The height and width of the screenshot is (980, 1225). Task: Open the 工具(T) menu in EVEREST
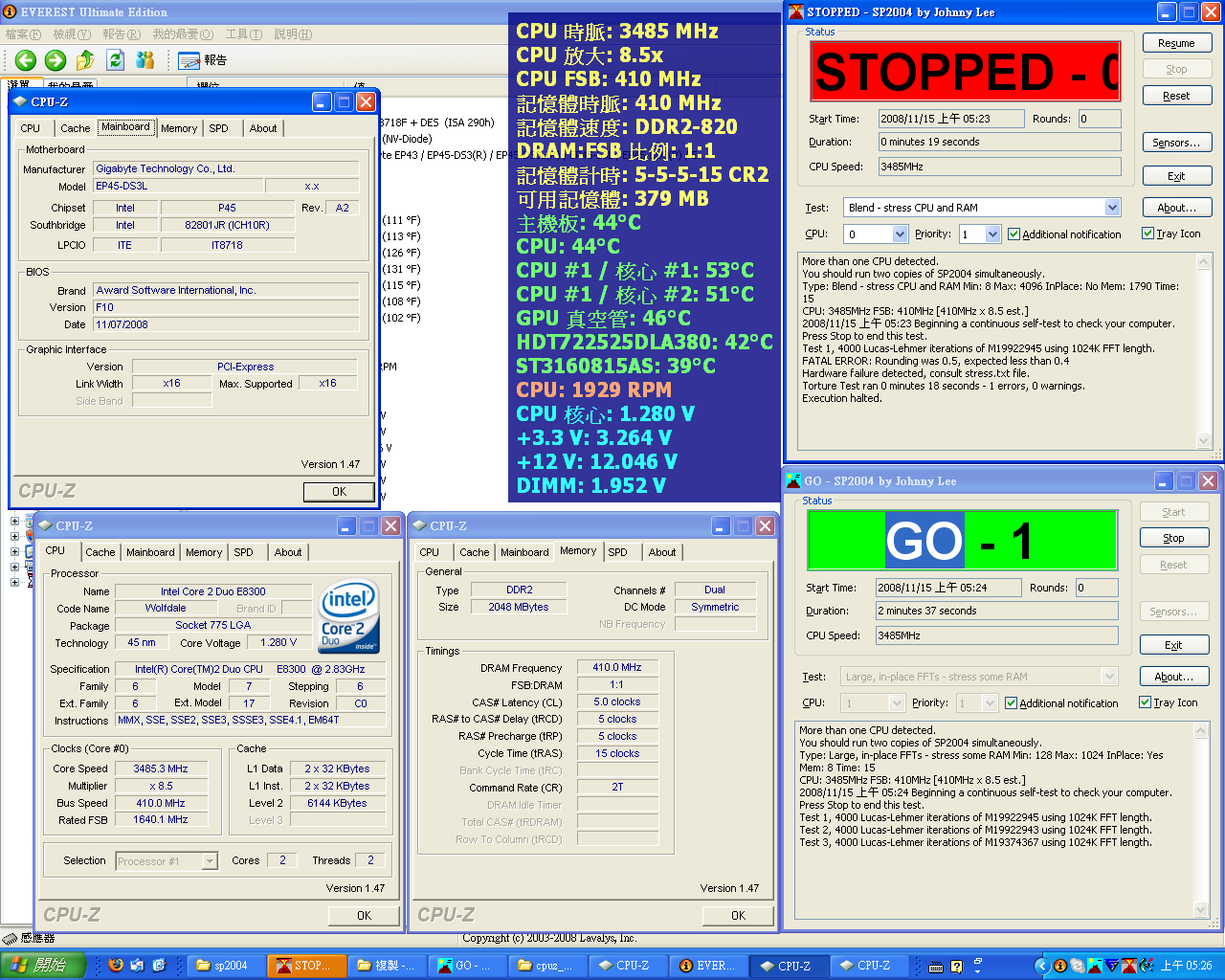(x=244, y=33)
